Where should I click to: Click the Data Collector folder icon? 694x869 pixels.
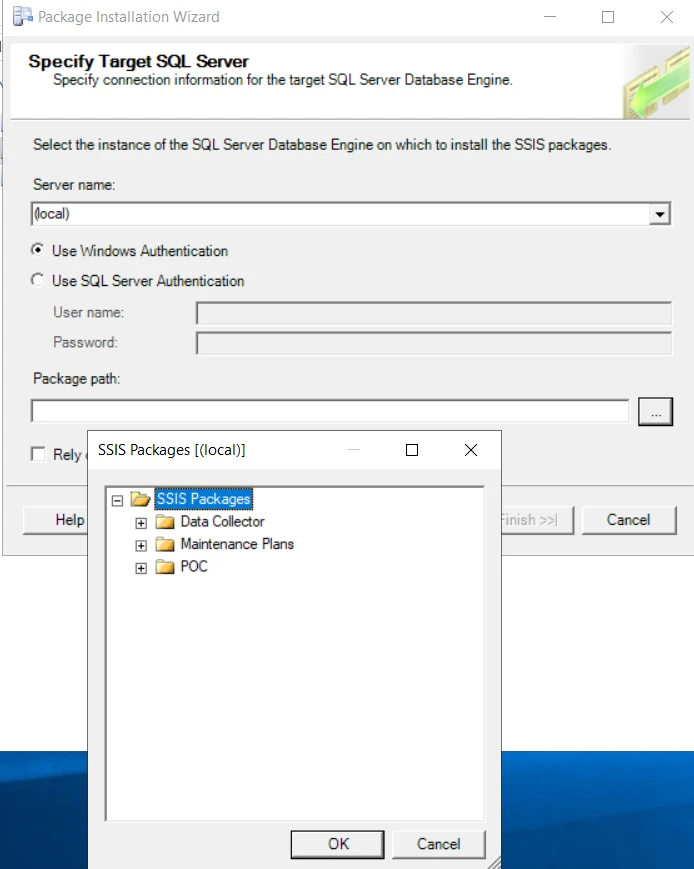(x=165, y=522)
